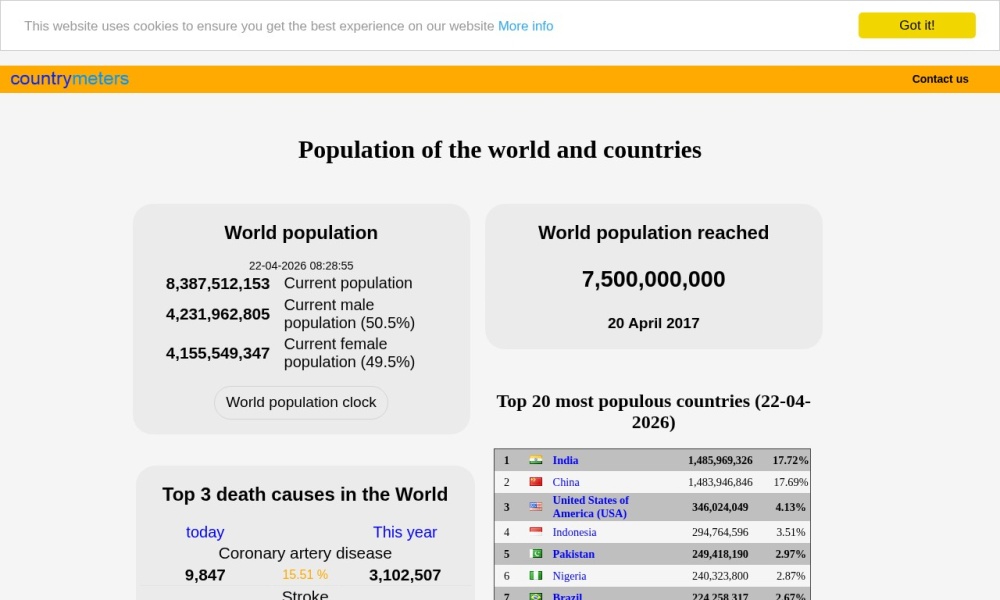
Task: Switch to today death causes column
Action: coord(205,532)
